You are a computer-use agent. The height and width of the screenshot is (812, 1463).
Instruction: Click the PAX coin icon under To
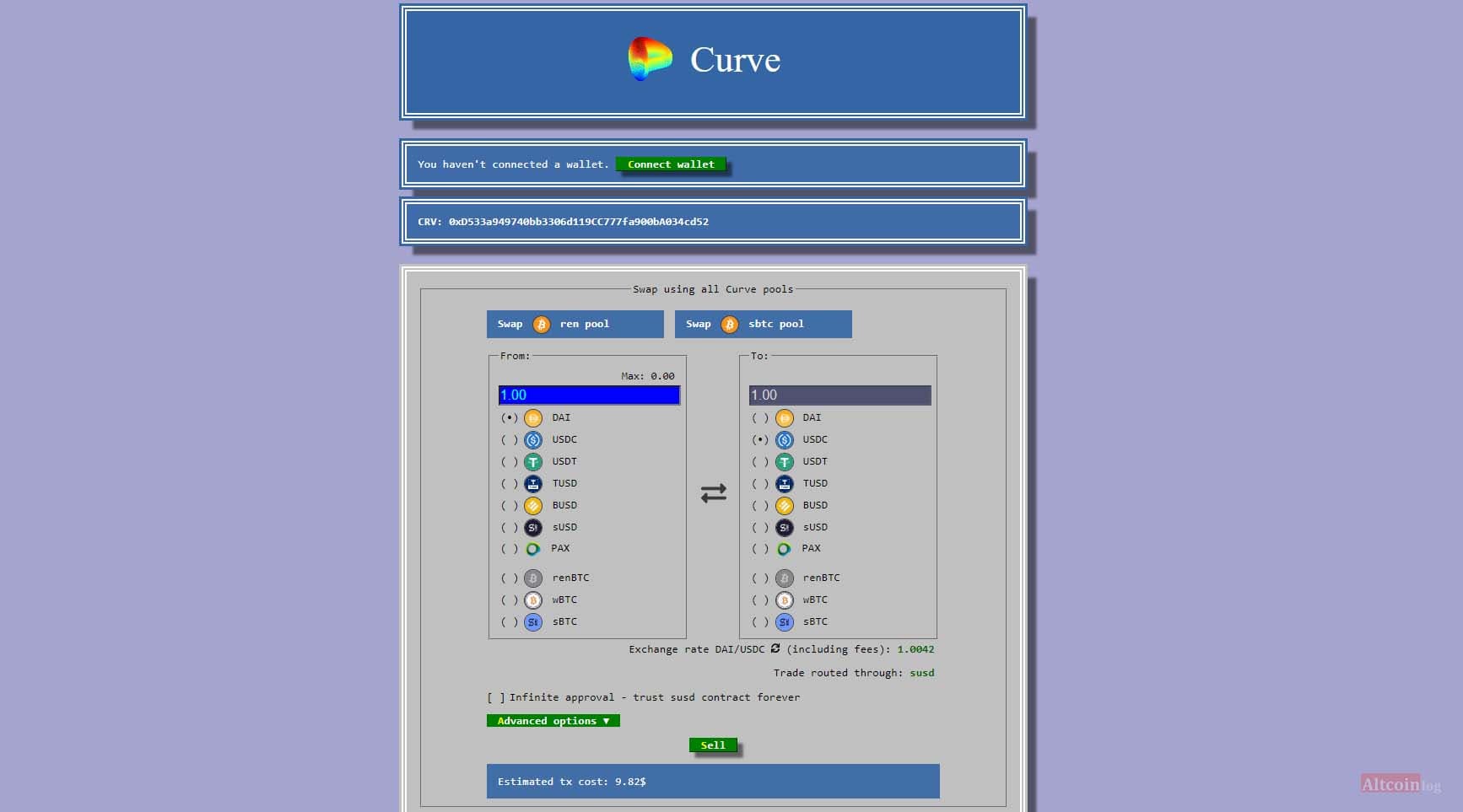(784, 549)
